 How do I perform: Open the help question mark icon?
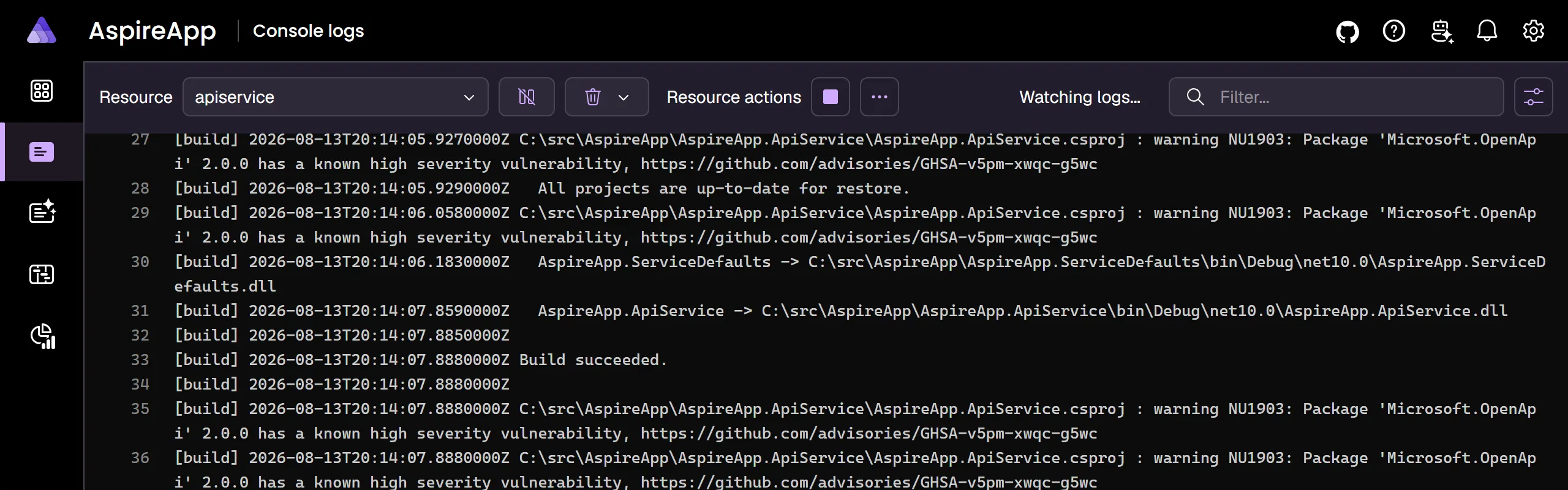tap(1394, 31)
